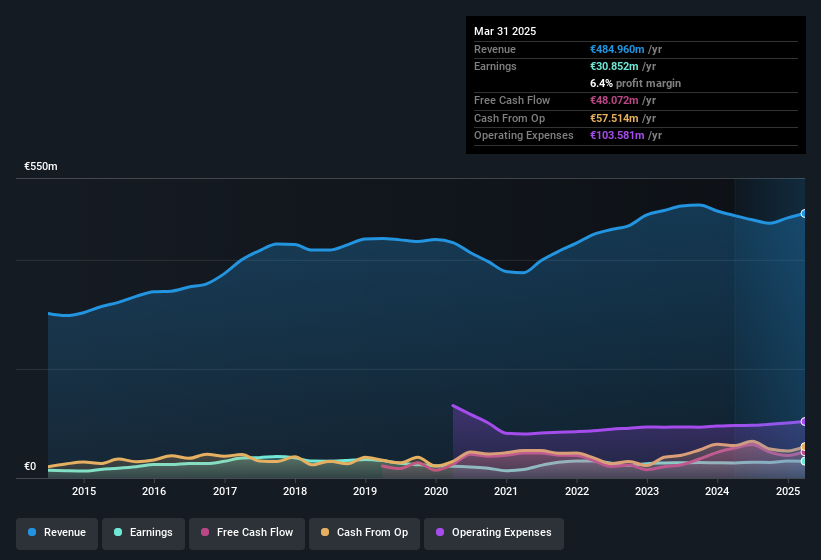Image resolution: width=821 pixels, height=560 pixels.
Task: Click the 2021 x-axis label
Action: coord(506,491)
